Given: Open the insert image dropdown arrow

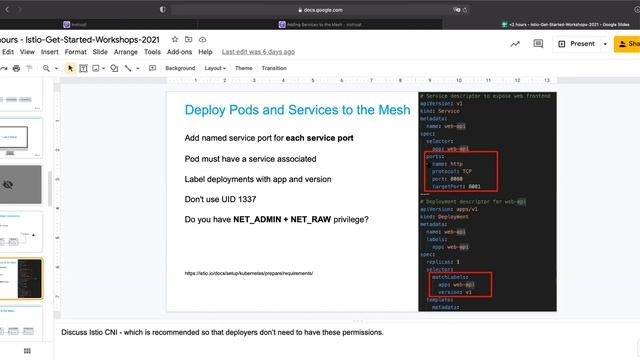Looking at the screenshot, I should click(x=104, y=69).
